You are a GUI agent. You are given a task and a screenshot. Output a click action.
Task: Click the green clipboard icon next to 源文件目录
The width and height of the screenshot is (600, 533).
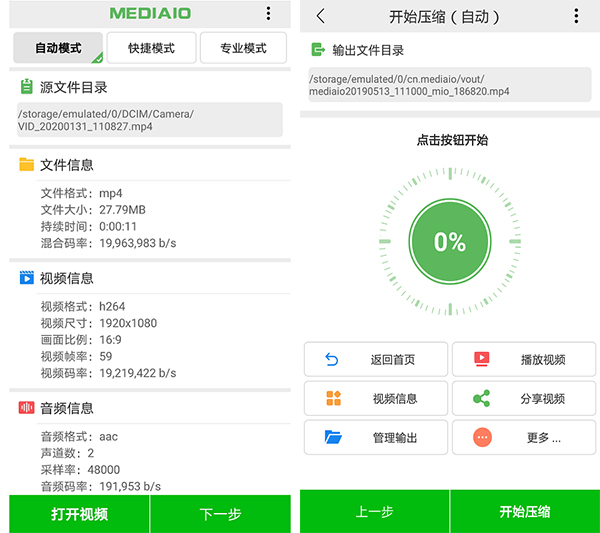tap(26, 86)
